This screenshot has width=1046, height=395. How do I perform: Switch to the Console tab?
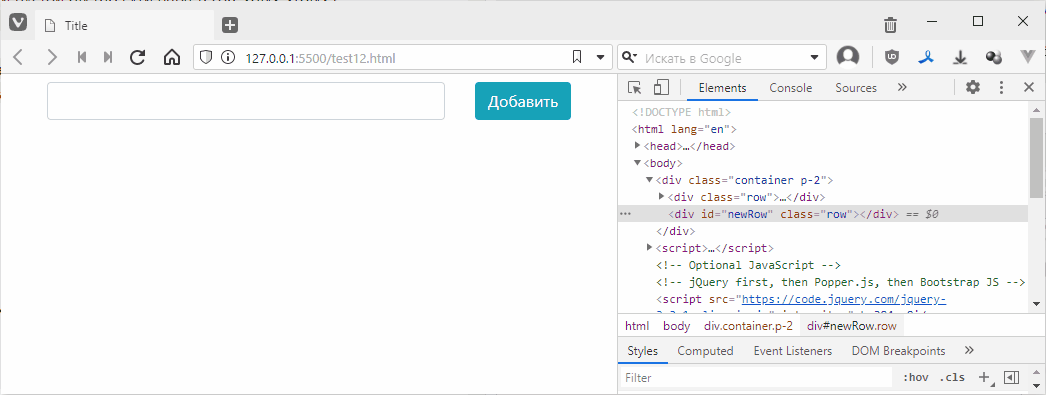click(791, 88)
